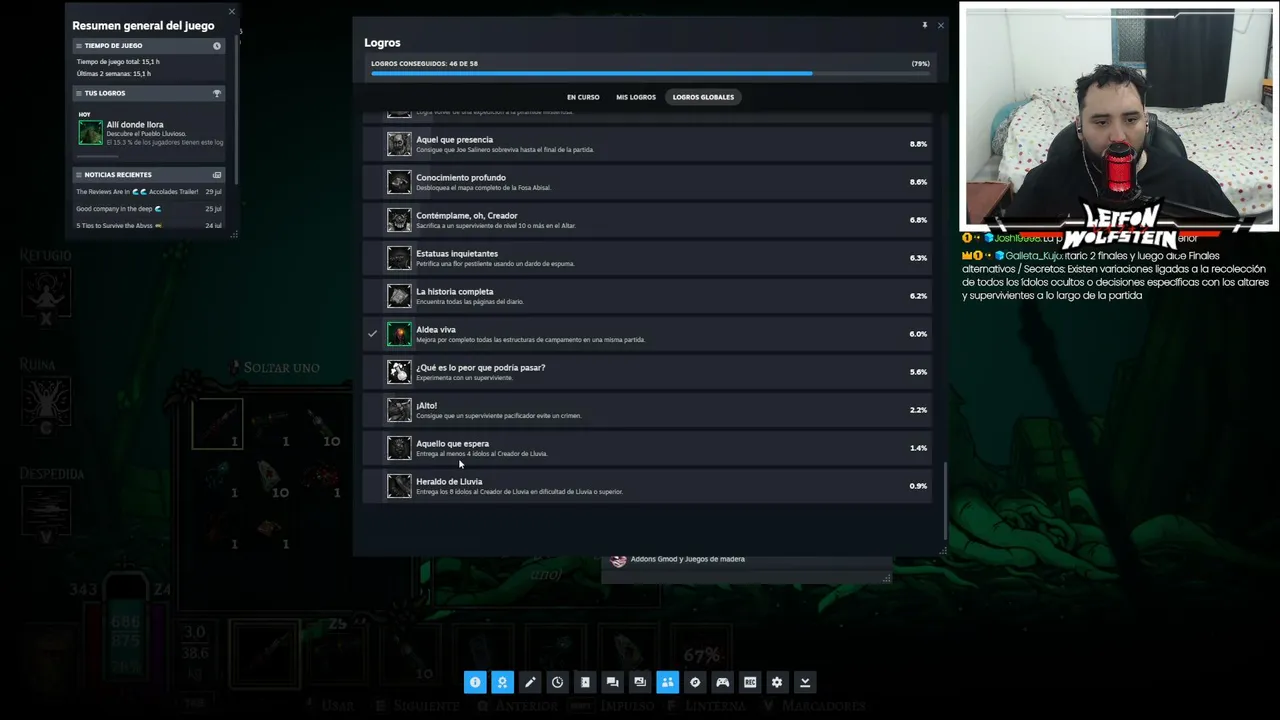This screenshot has height=720, width=1280.
Task: Click the La historia completa achievement icon
Action: [x=399, y=296]
